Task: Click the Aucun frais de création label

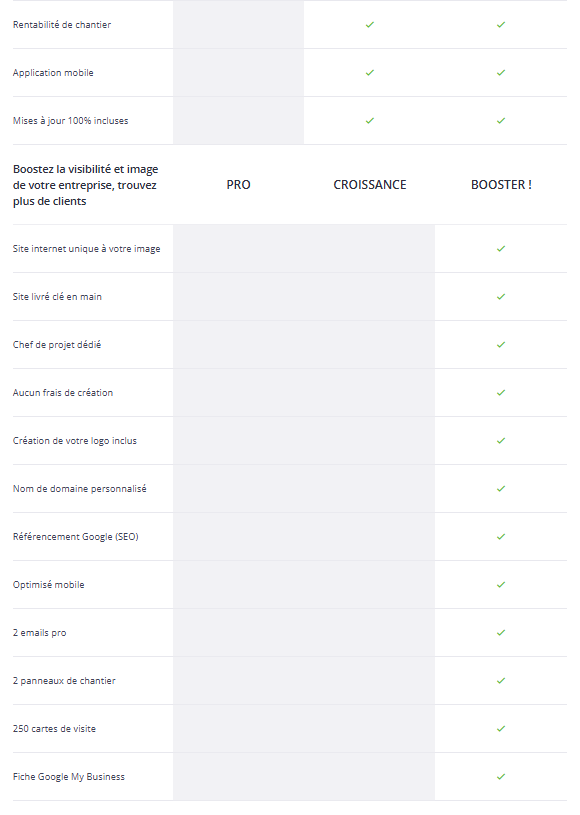Action: (x=63, y=392)
